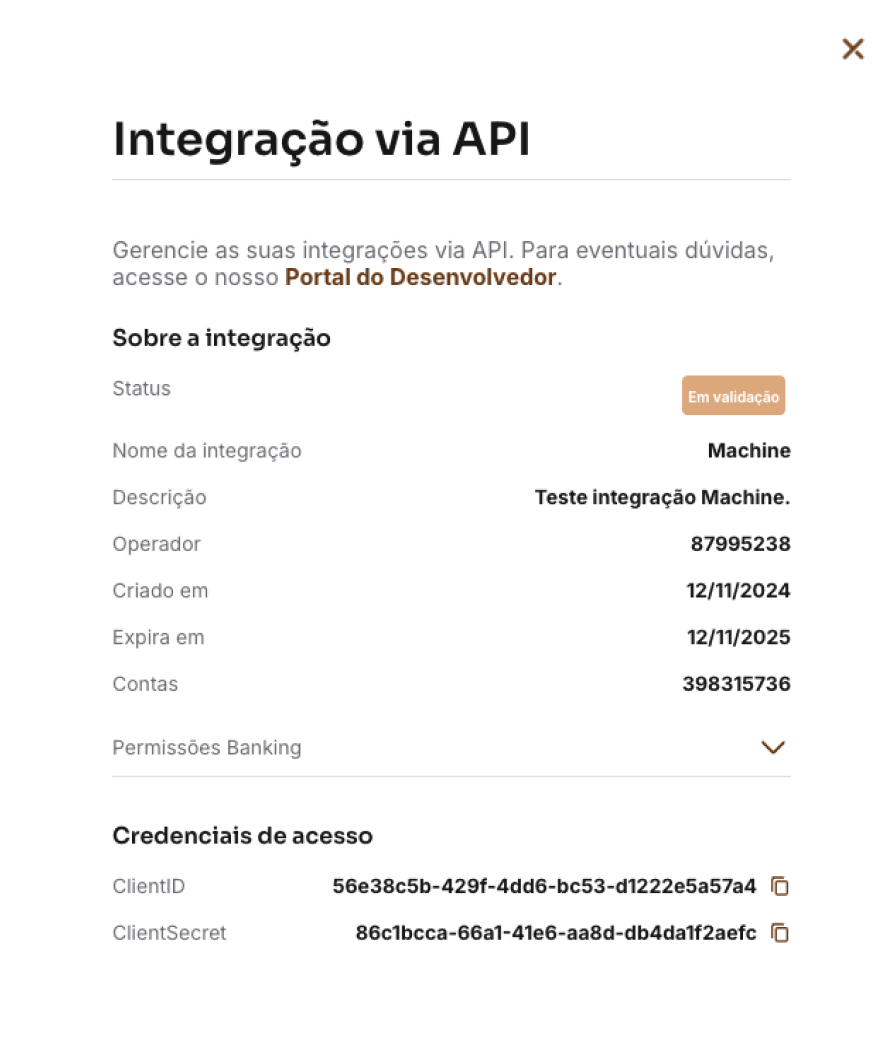Select the ClientSecret value starting with 86c1bcca

click(x=556, y=932)
